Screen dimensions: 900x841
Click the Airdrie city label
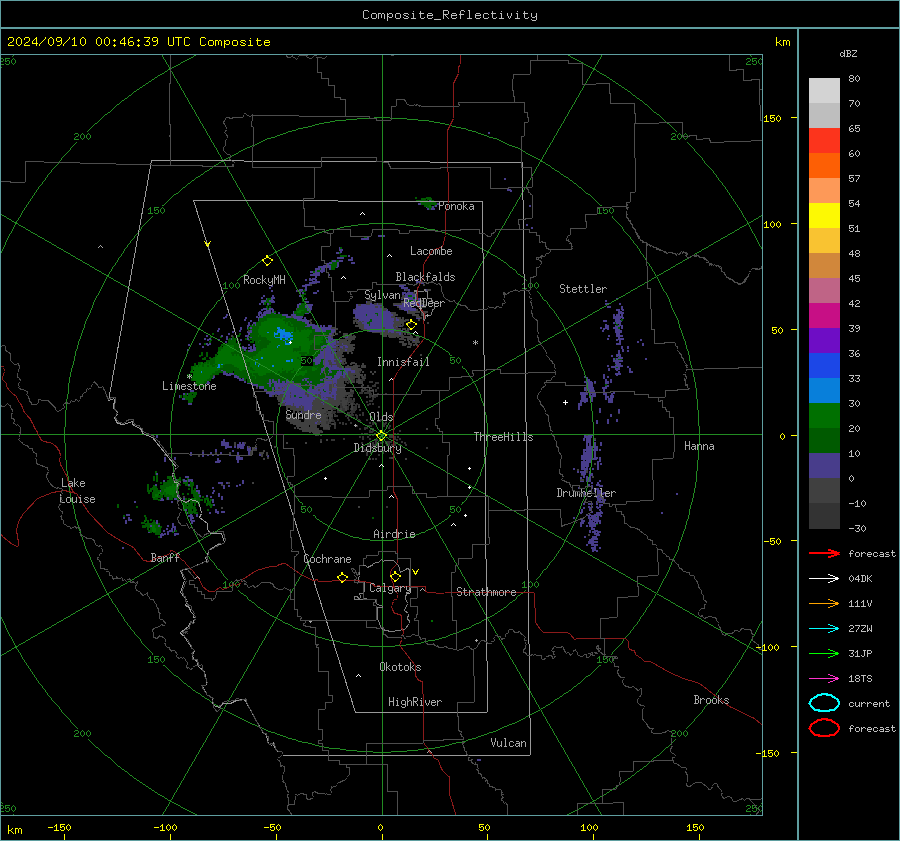coord(394,534)
